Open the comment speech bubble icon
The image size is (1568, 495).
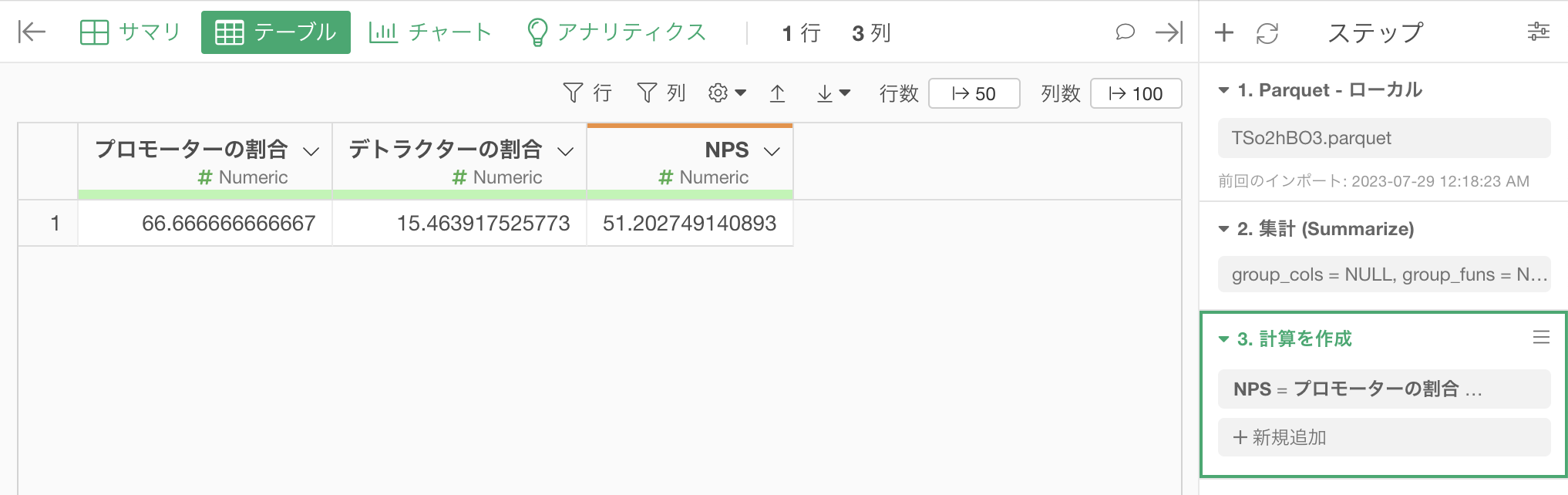coord(1125,32)
